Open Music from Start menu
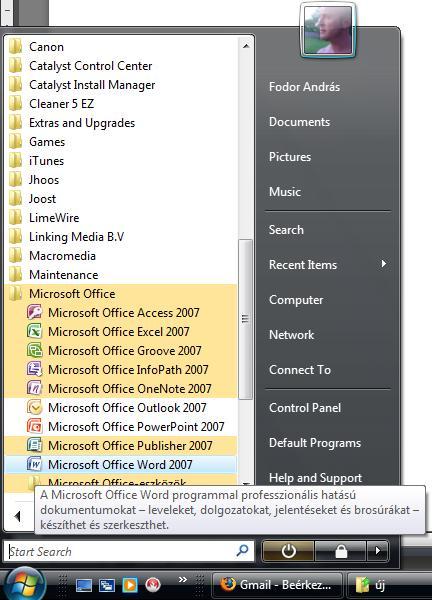 pos(285,191)
